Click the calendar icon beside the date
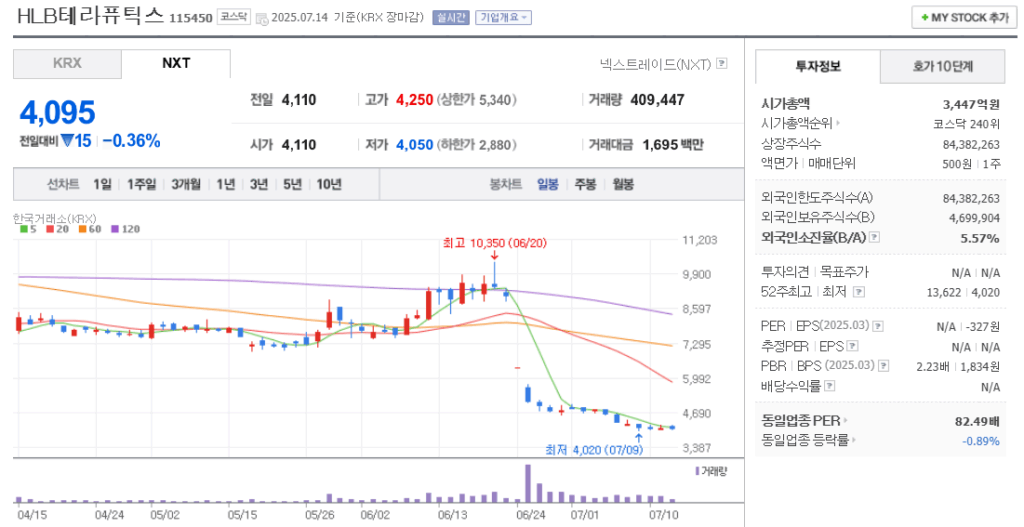This screenshot has width=1024, height=527. pyautogui.click(x=262, y=18)
